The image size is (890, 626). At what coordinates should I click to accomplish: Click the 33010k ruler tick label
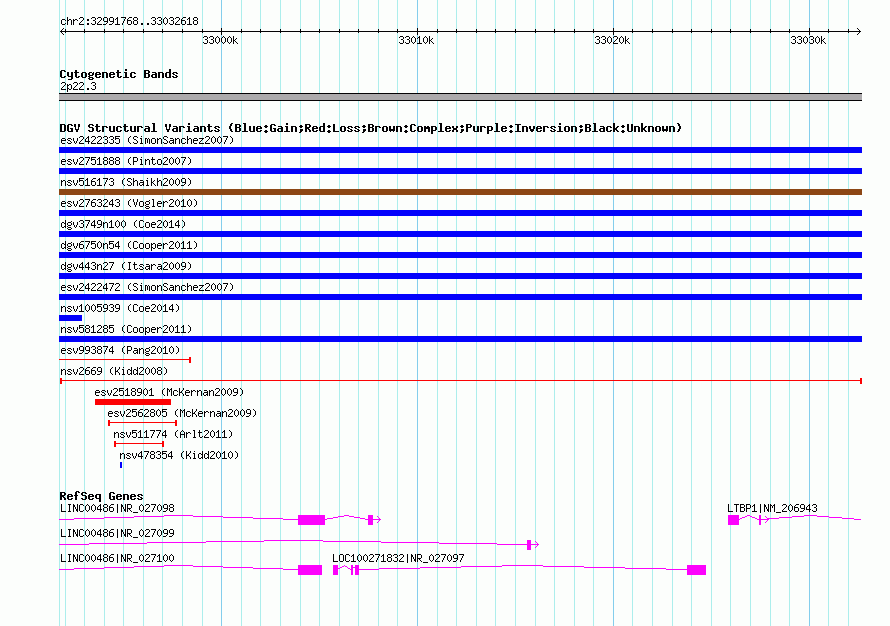pos(416,40)
